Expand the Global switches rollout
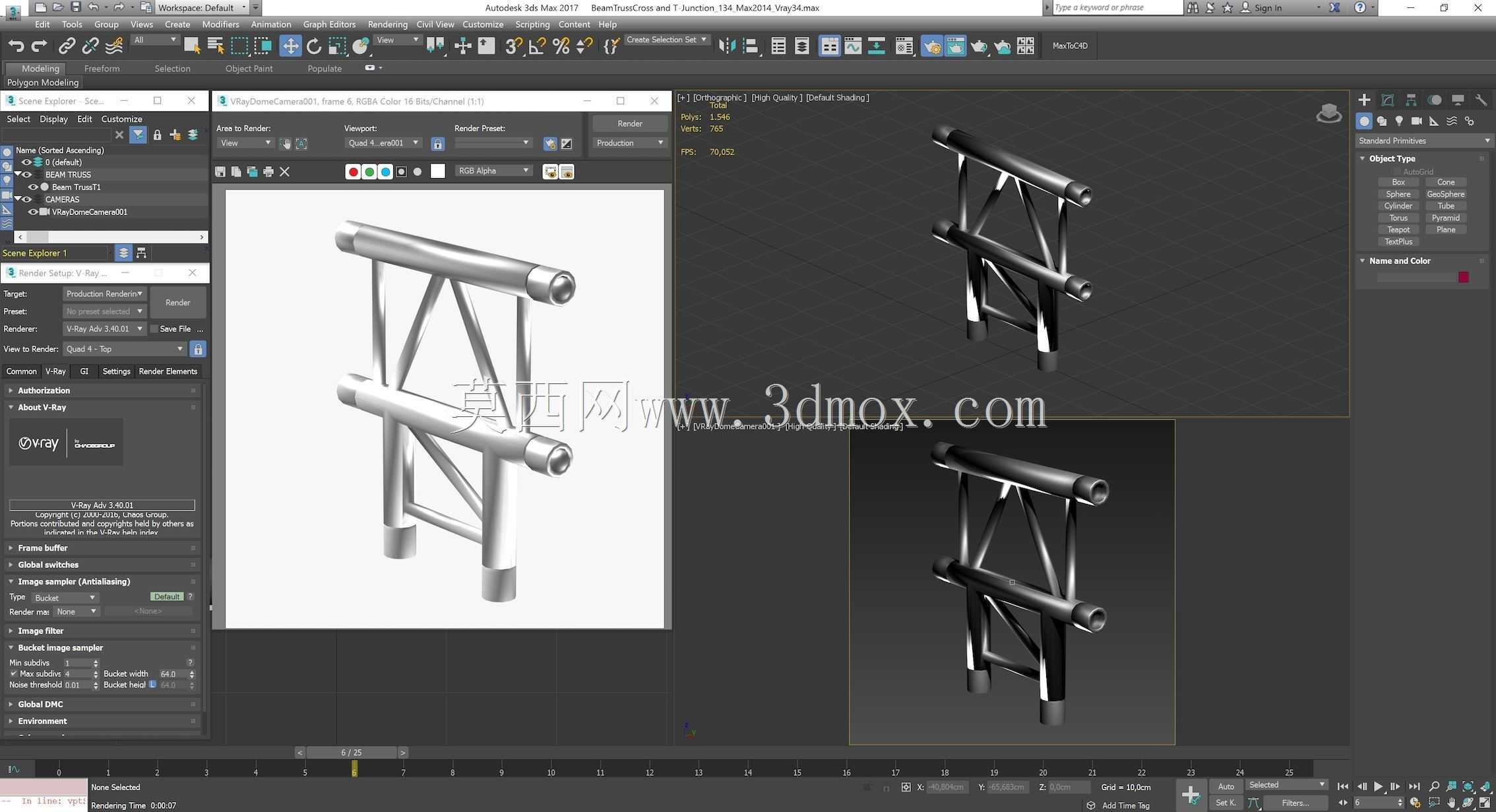 pos(102,565)
